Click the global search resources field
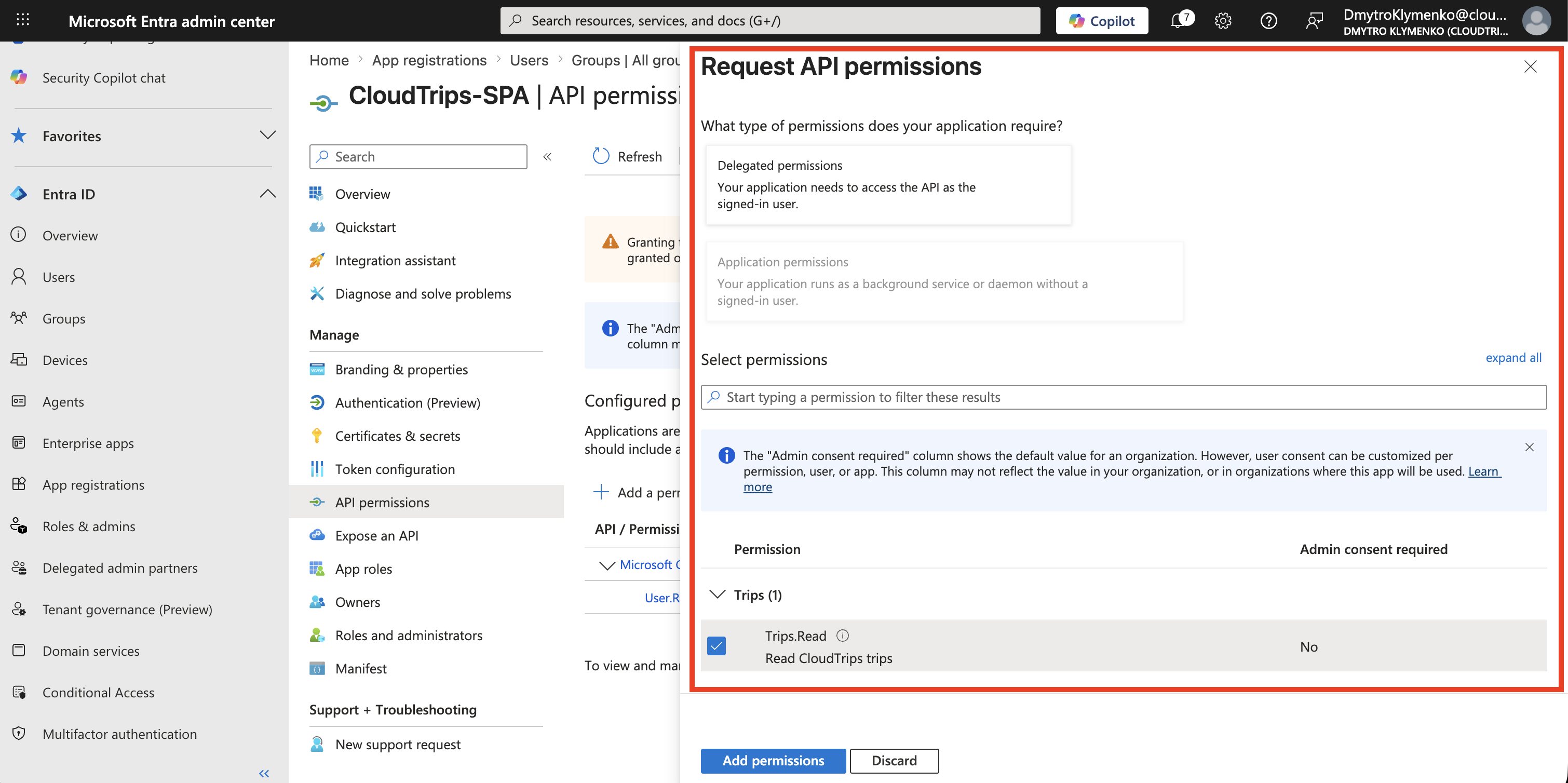This screenshot has height=783, width=1568. (x=770, y=21)
